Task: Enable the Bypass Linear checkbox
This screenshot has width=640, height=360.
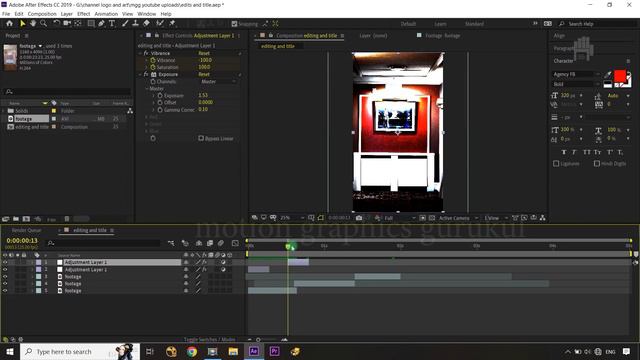Action: coord(201,138)
